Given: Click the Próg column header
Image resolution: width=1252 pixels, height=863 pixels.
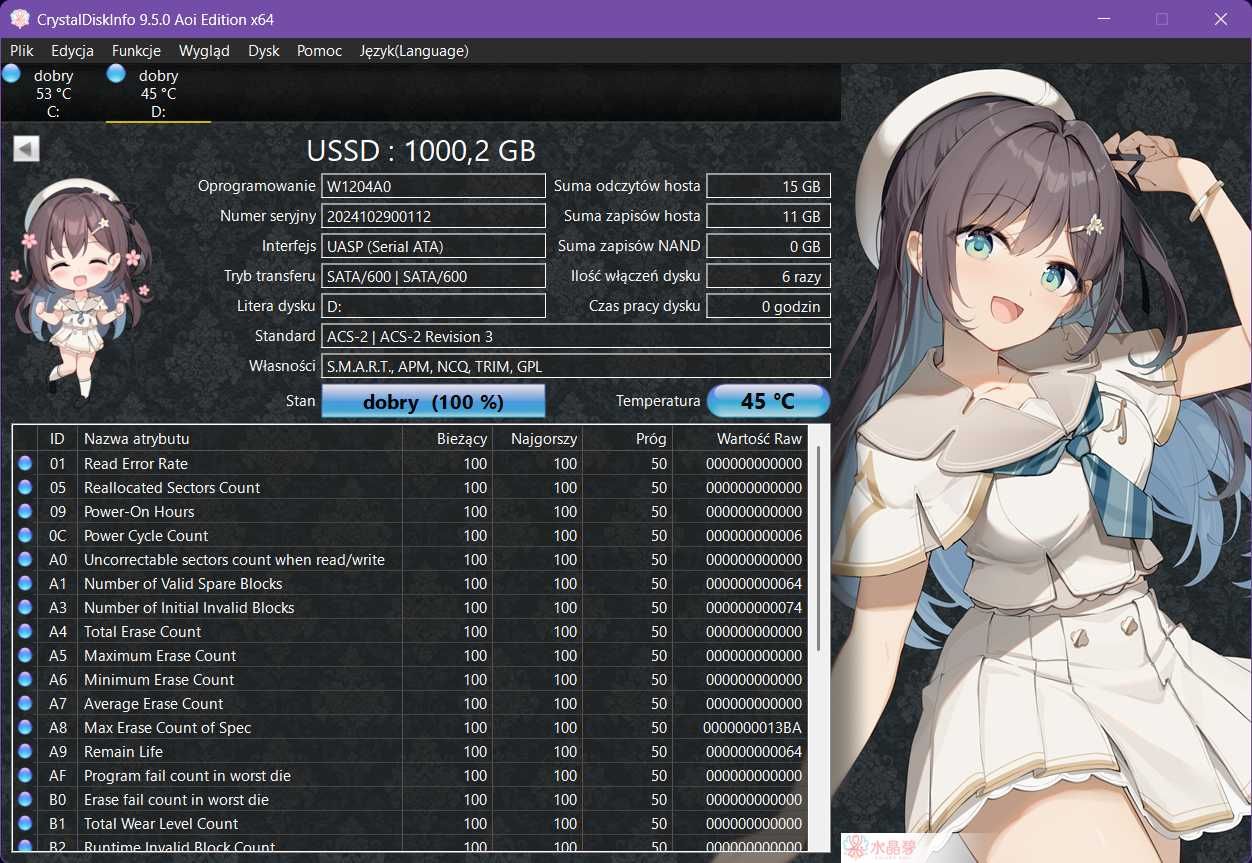Looking at the screenshot, I should click(627, 438).
